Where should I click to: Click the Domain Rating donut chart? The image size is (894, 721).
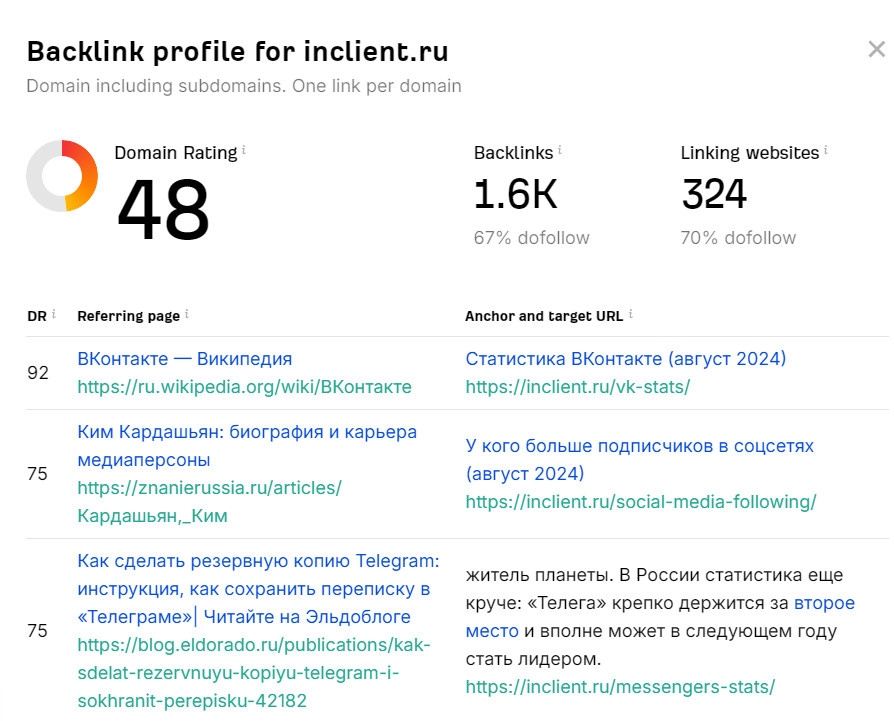click(x=62, y=176)
